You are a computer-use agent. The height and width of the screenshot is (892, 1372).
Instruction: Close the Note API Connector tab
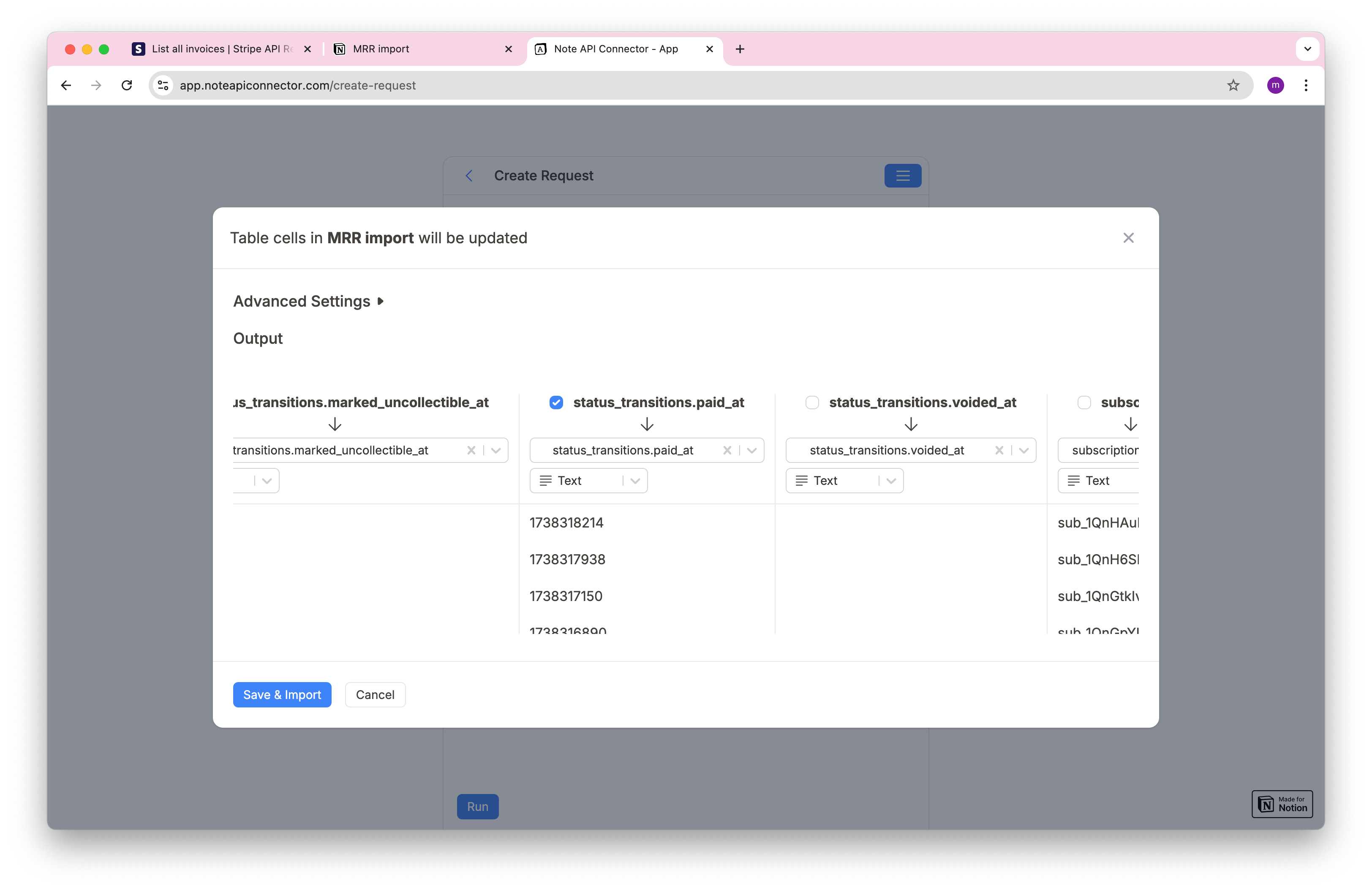coord(710,49)
